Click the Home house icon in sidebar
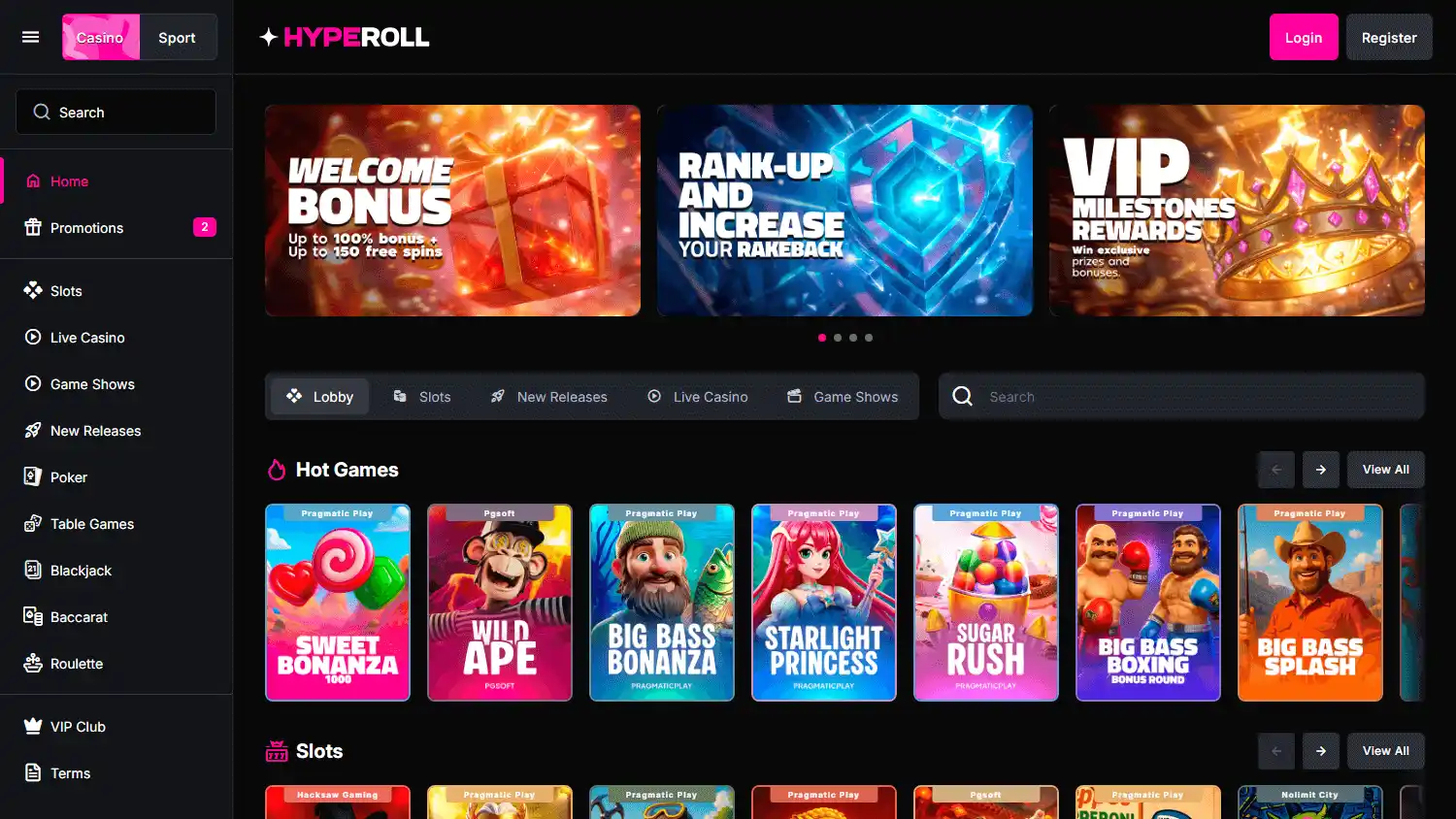Viewport: 1456px width, 819px height. point(33,181)
